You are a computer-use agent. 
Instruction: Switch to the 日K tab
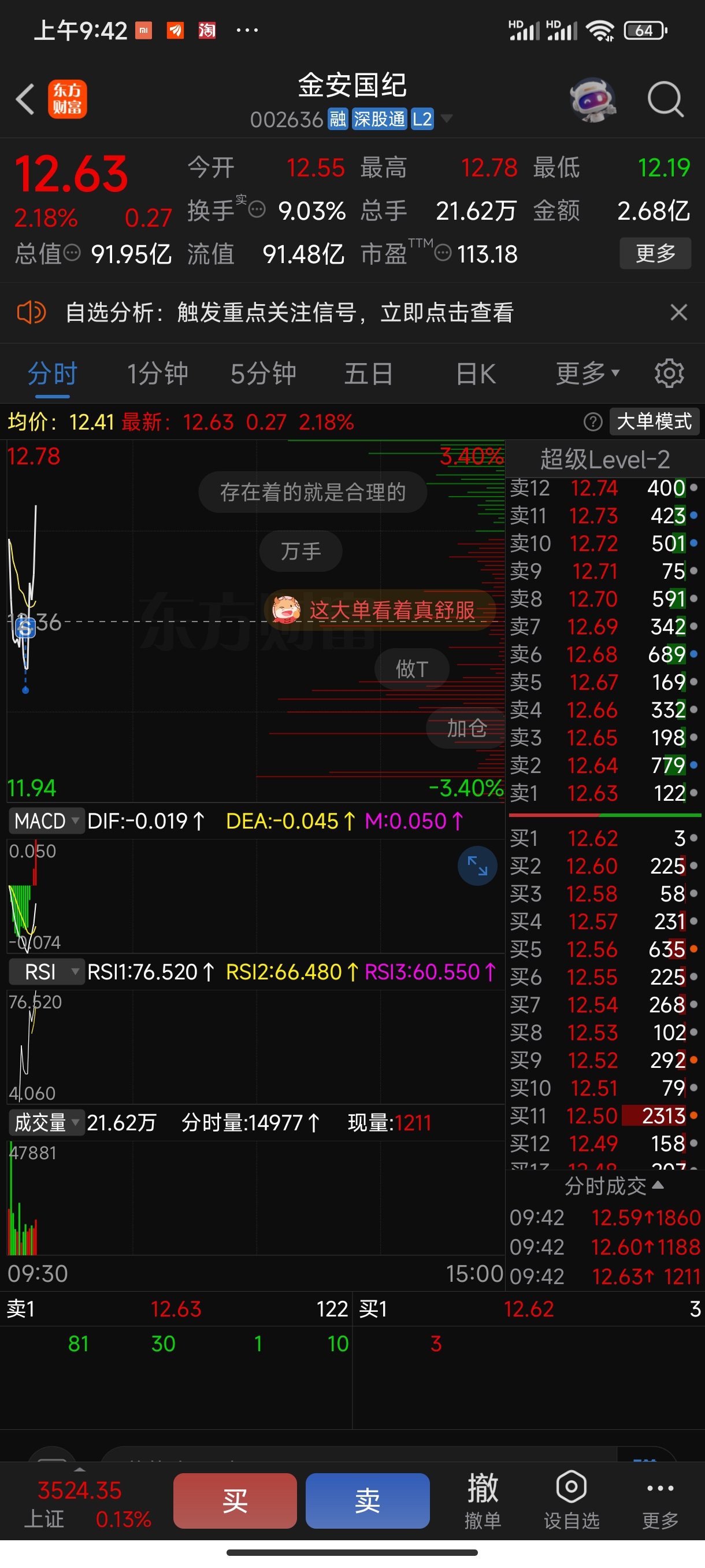(476, 373)
